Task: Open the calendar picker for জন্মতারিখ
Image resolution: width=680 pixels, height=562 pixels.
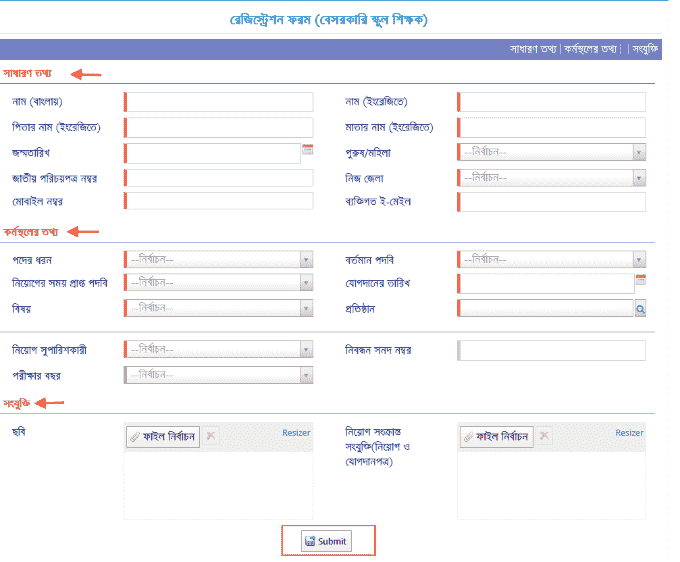Action: 308,150
